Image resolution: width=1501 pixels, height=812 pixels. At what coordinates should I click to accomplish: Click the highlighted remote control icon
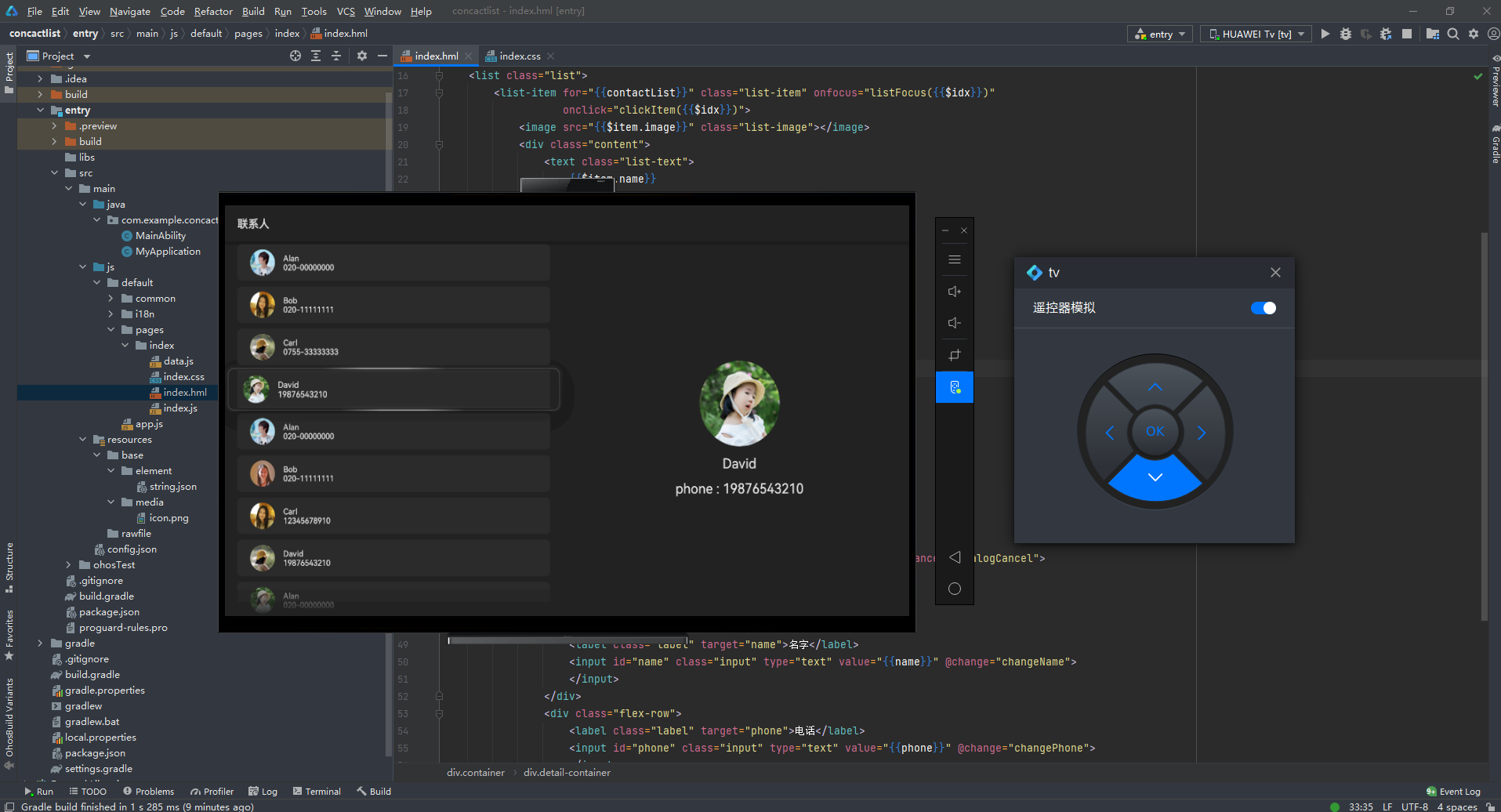tap(955, 387)
